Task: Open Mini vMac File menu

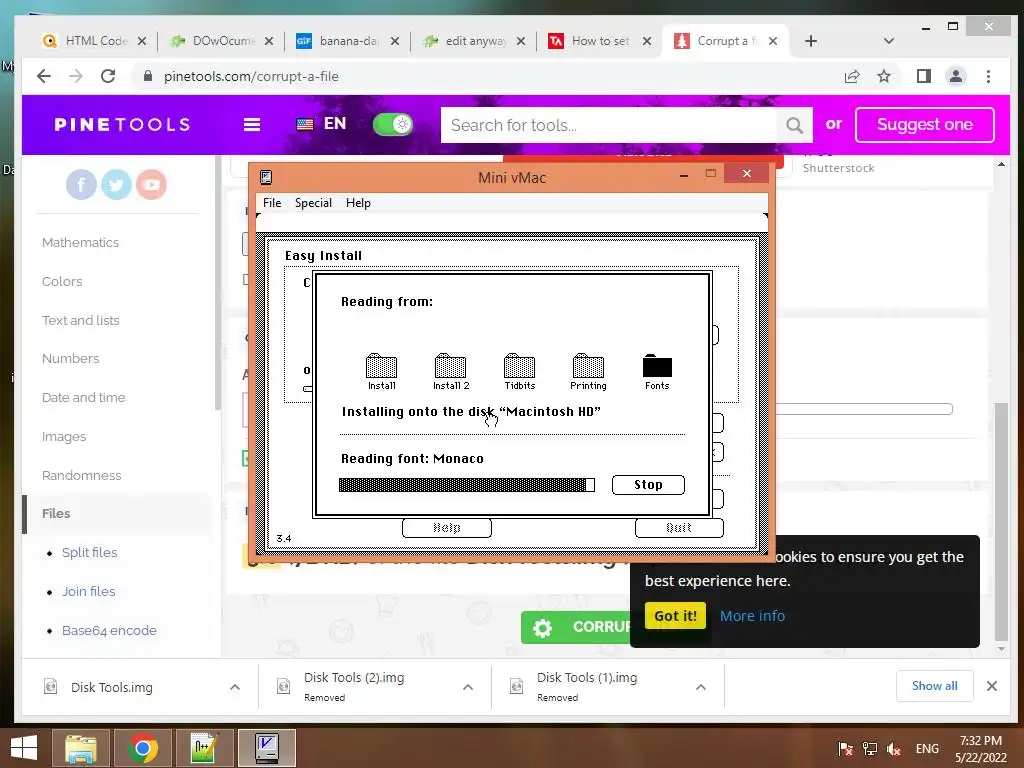Action: point(272,203)
